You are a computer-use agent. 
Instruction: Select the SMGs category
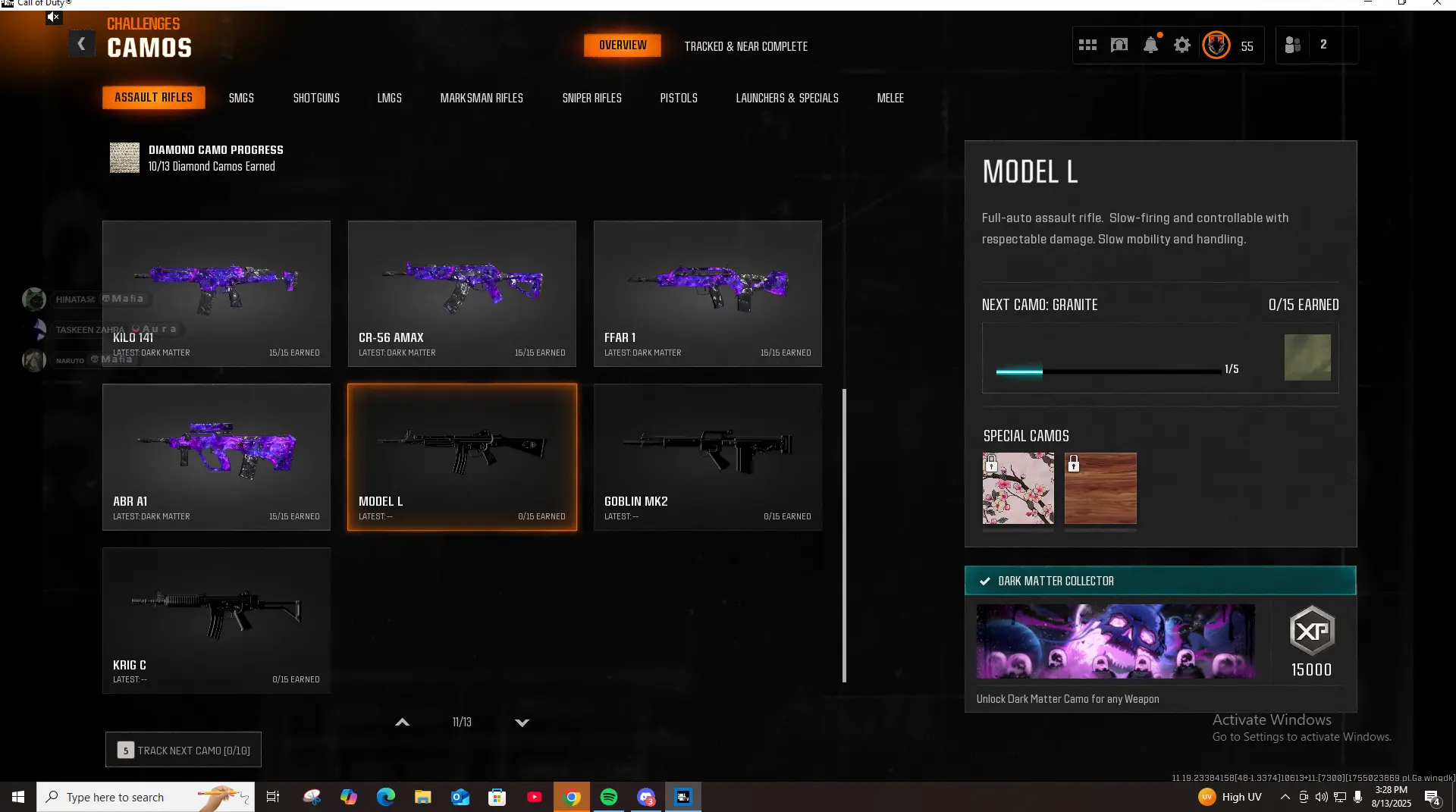(x=241, y=98)
